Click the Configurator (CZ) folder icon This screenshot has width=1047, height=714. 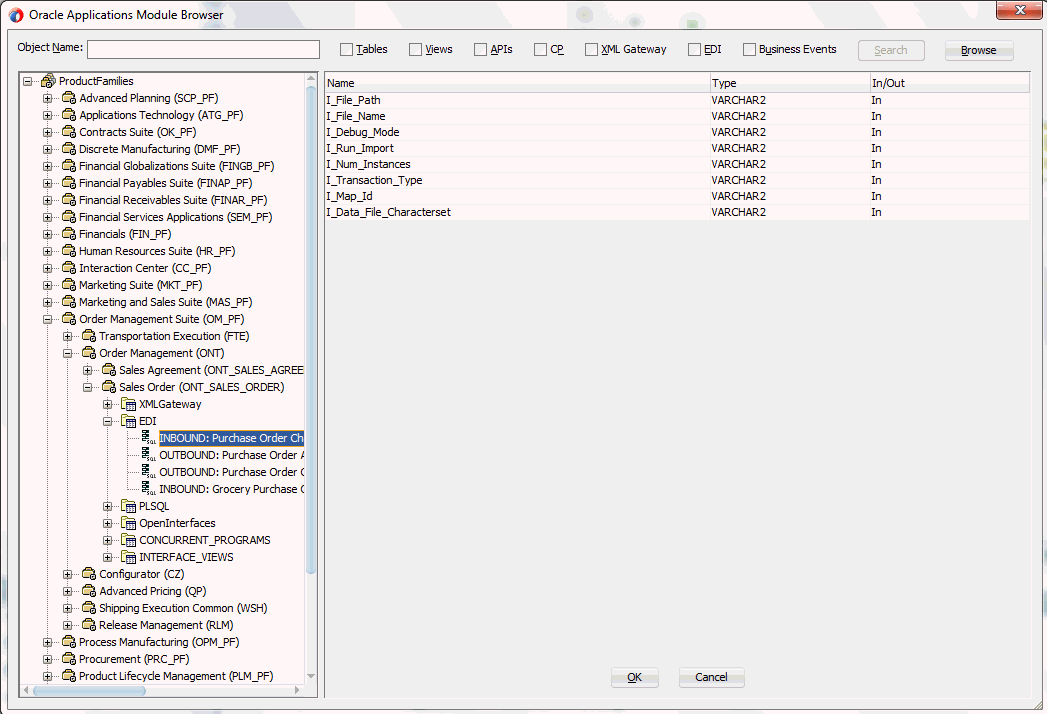89,574
